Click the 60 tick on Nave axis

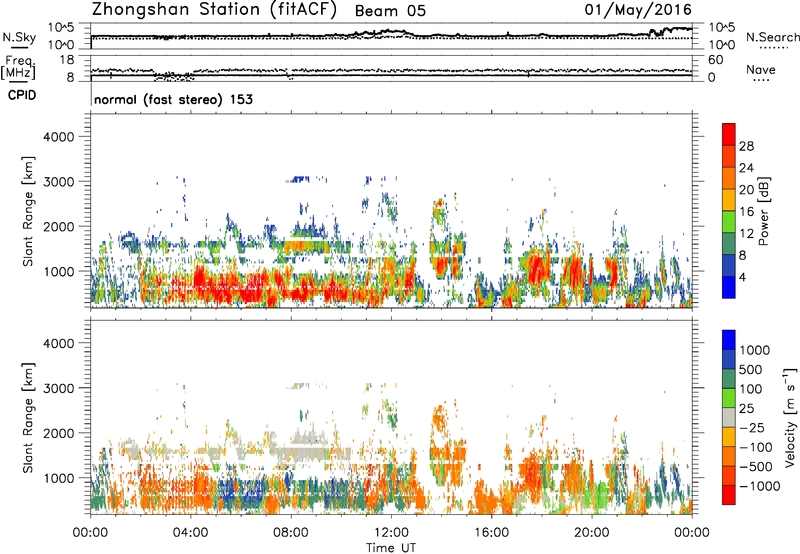pos(715,60)
